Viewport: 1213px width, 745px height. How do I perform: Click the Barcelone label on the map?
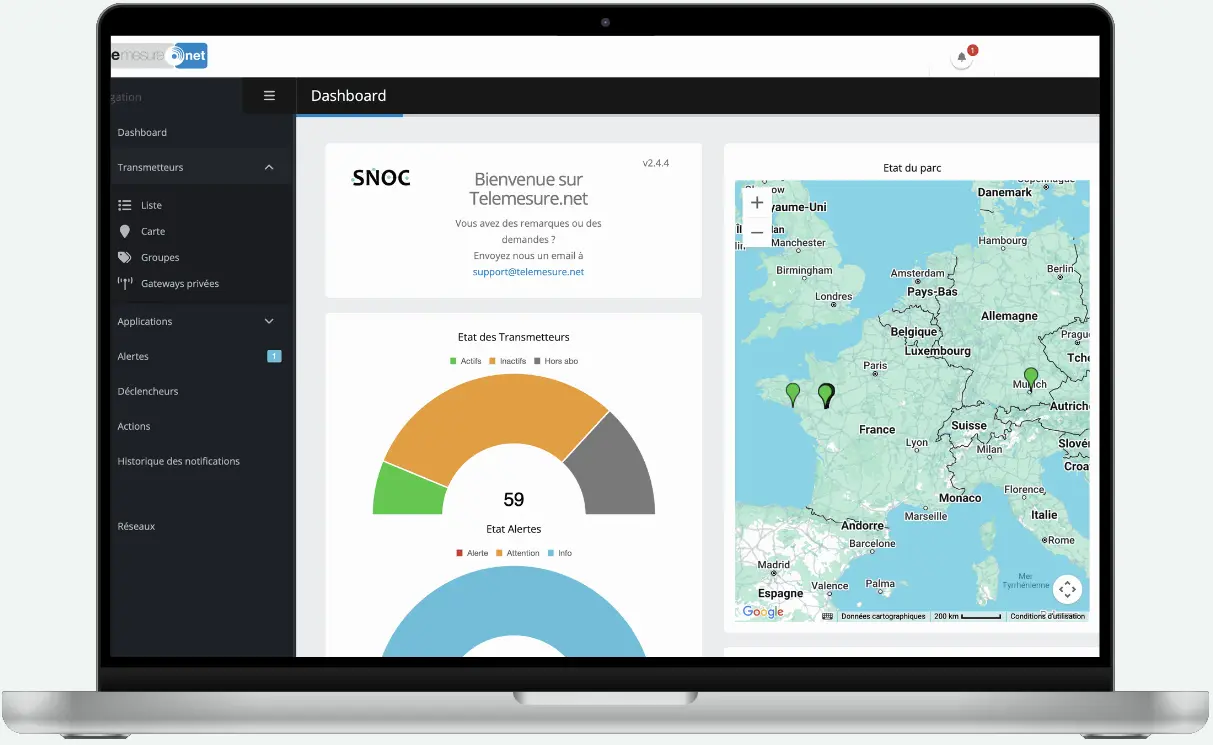pos(873,544)
